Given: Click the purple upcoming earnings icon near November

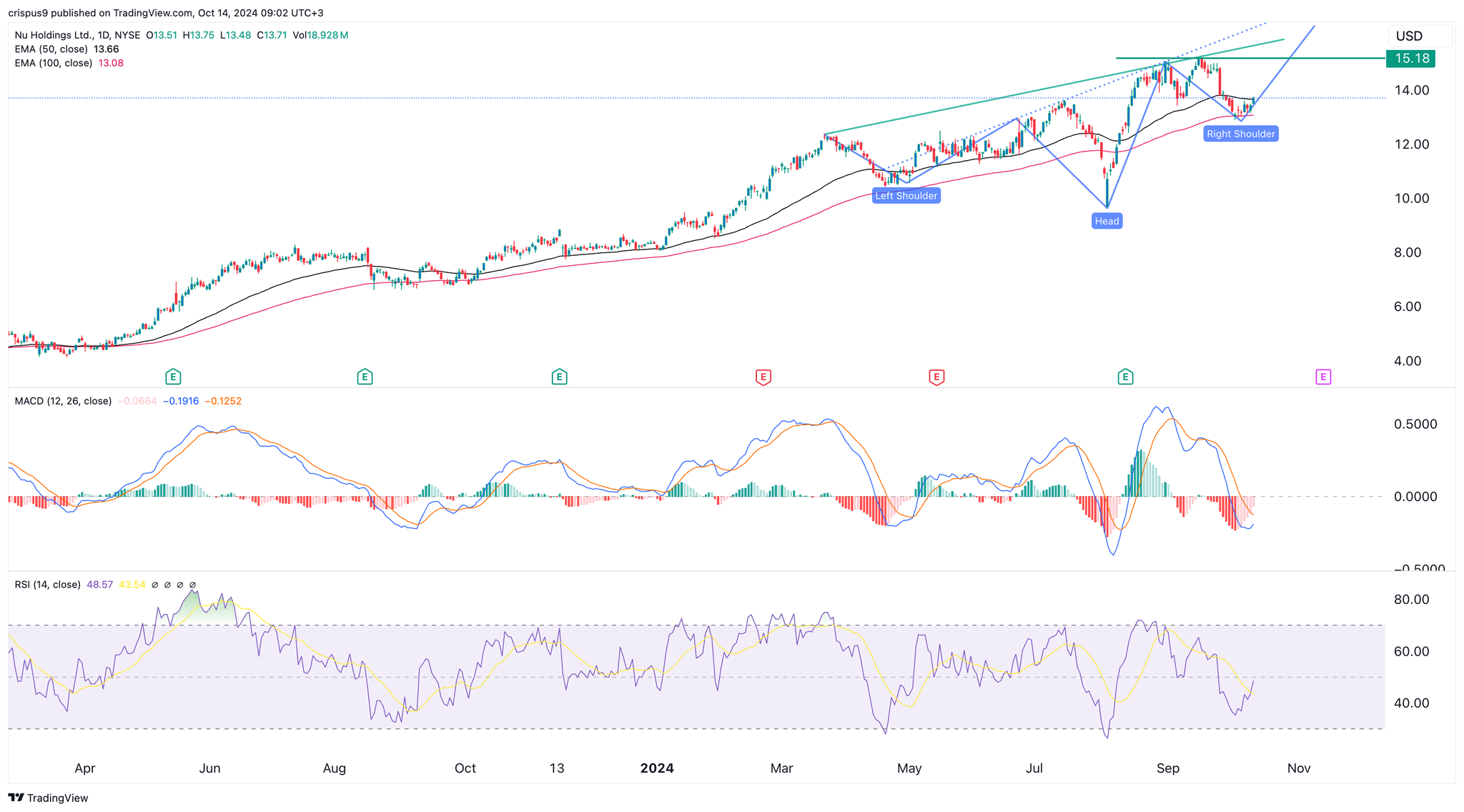Looking at the screenshot, I should tap(1325, 376).
